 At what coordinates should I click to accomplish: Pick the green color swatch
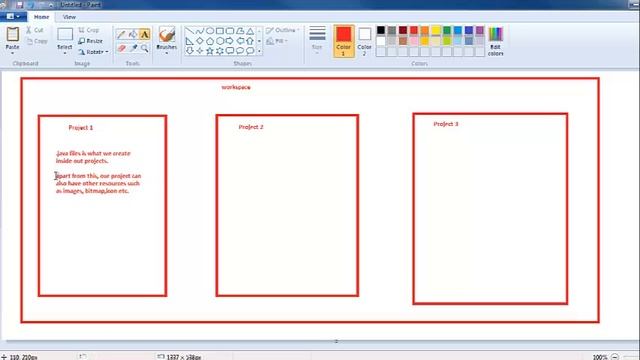coord(447,30)
